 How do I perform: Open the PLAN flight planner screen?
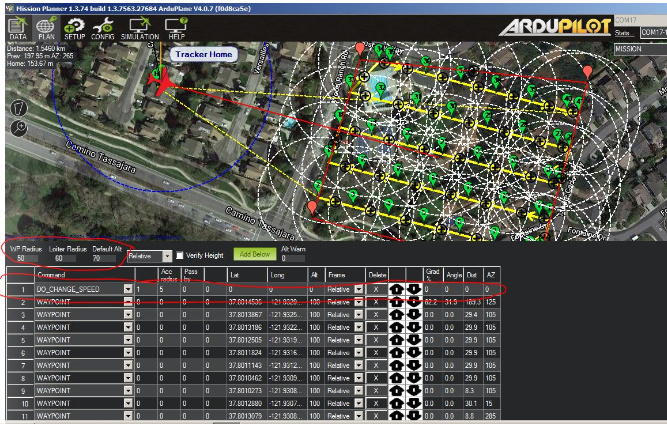pyautogui.click(x=46, y=29)
